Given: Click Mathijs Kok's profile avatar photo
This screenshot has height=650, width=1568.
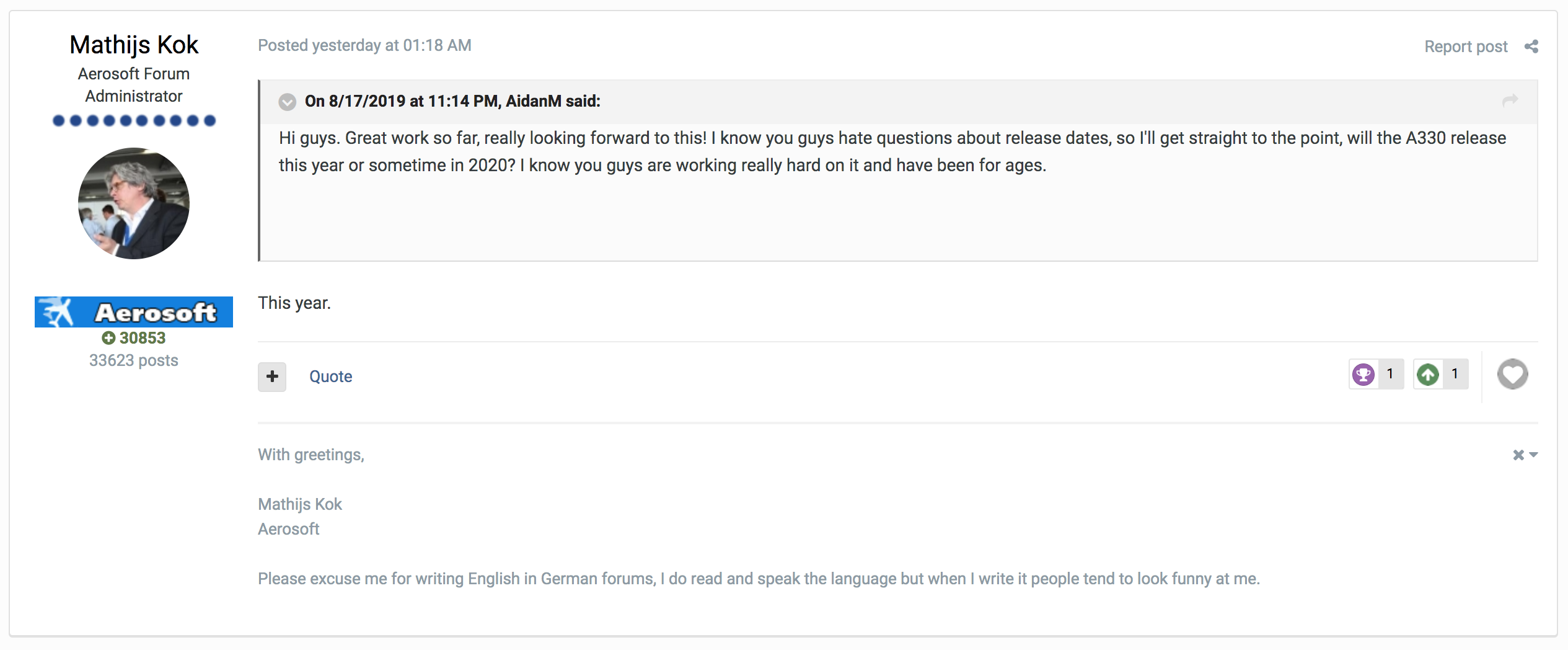Looking at the screenshot, I should (134, 203).
